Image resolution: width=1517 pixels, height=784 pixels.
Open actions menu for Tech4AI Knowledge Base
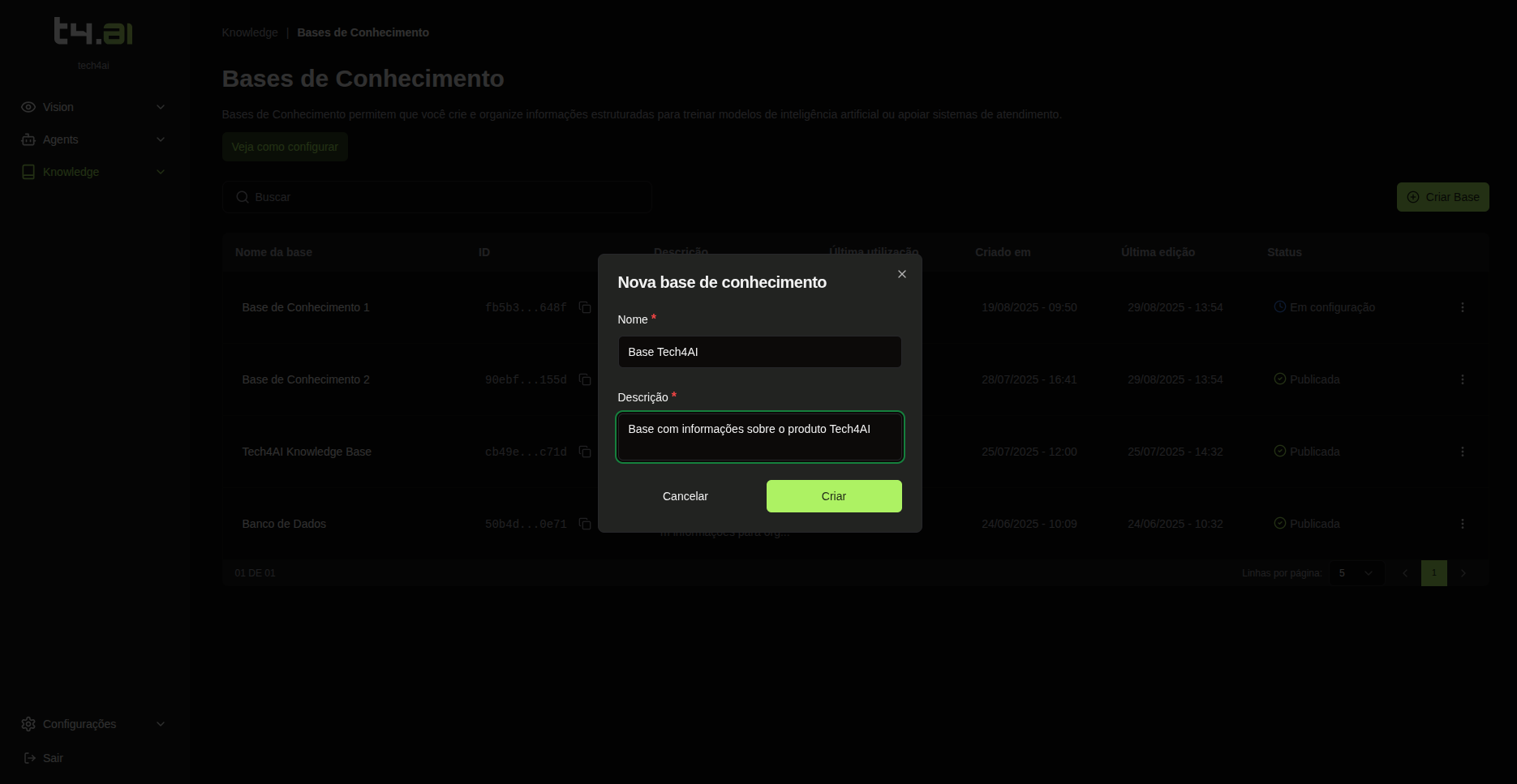coord(1462,452)
